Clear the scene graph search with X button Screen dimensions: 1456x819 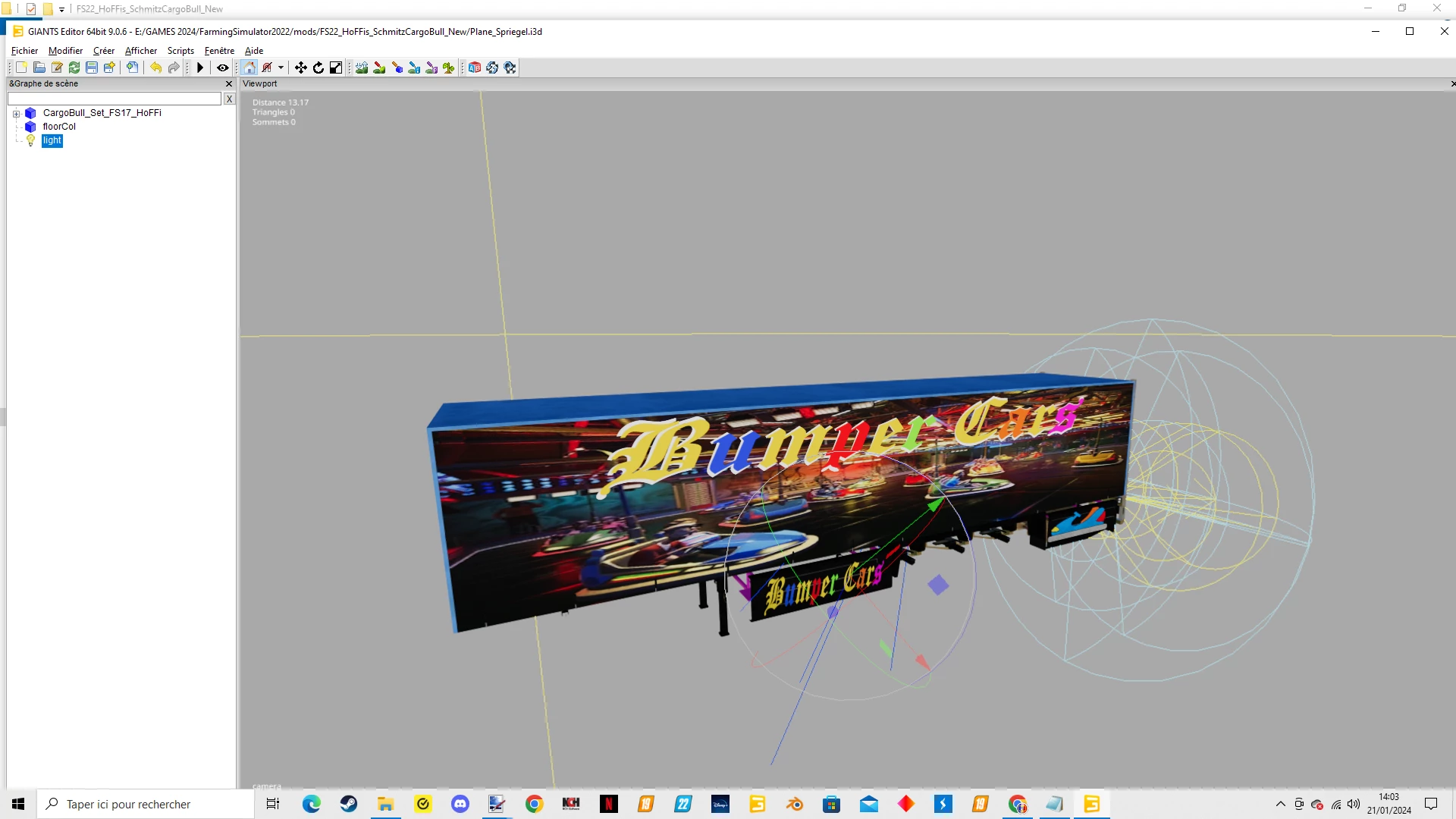[x=230, y=99]
